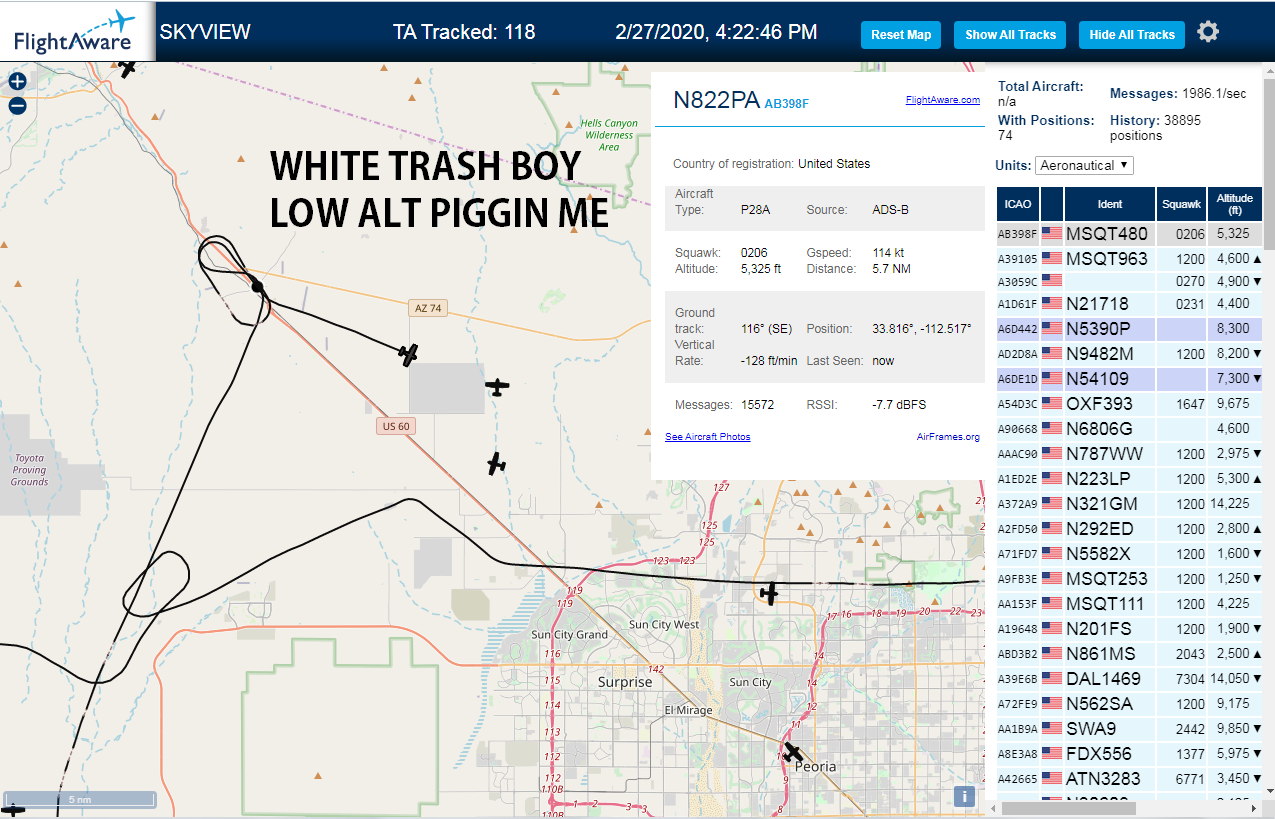Select the N5582X aircraft row

coord(1130,554)
